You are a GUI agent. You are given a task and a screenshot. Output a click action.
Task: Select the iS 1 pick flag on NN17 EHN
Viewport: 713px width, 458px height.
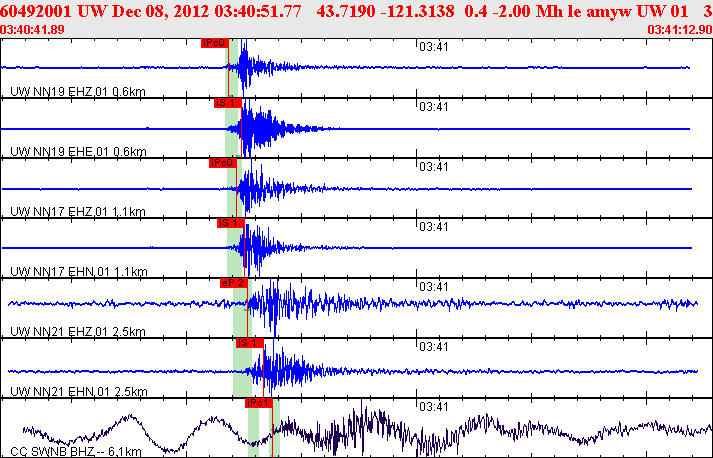pos(230,222)
